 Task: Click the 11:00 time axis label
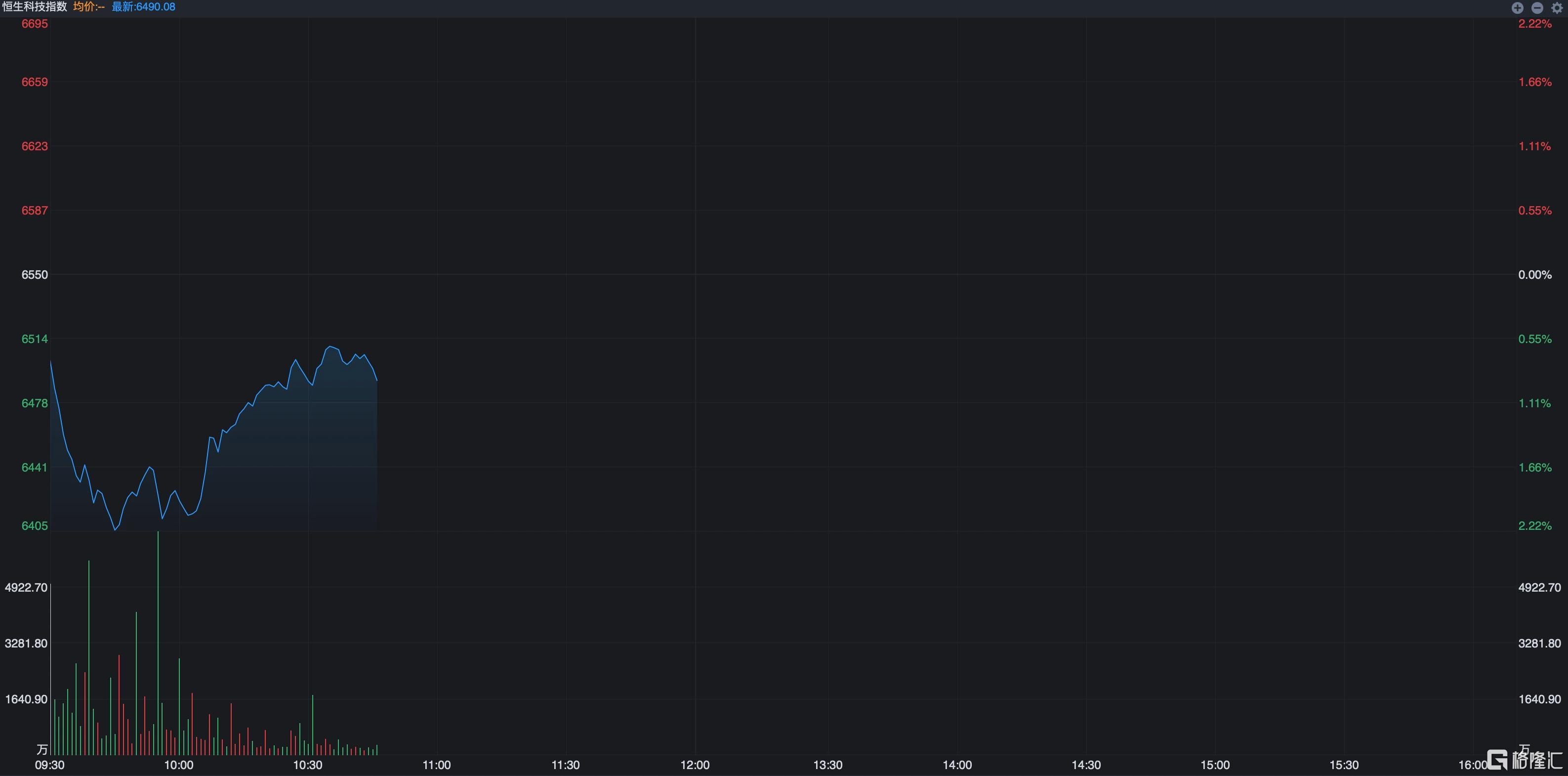[436, 765]
